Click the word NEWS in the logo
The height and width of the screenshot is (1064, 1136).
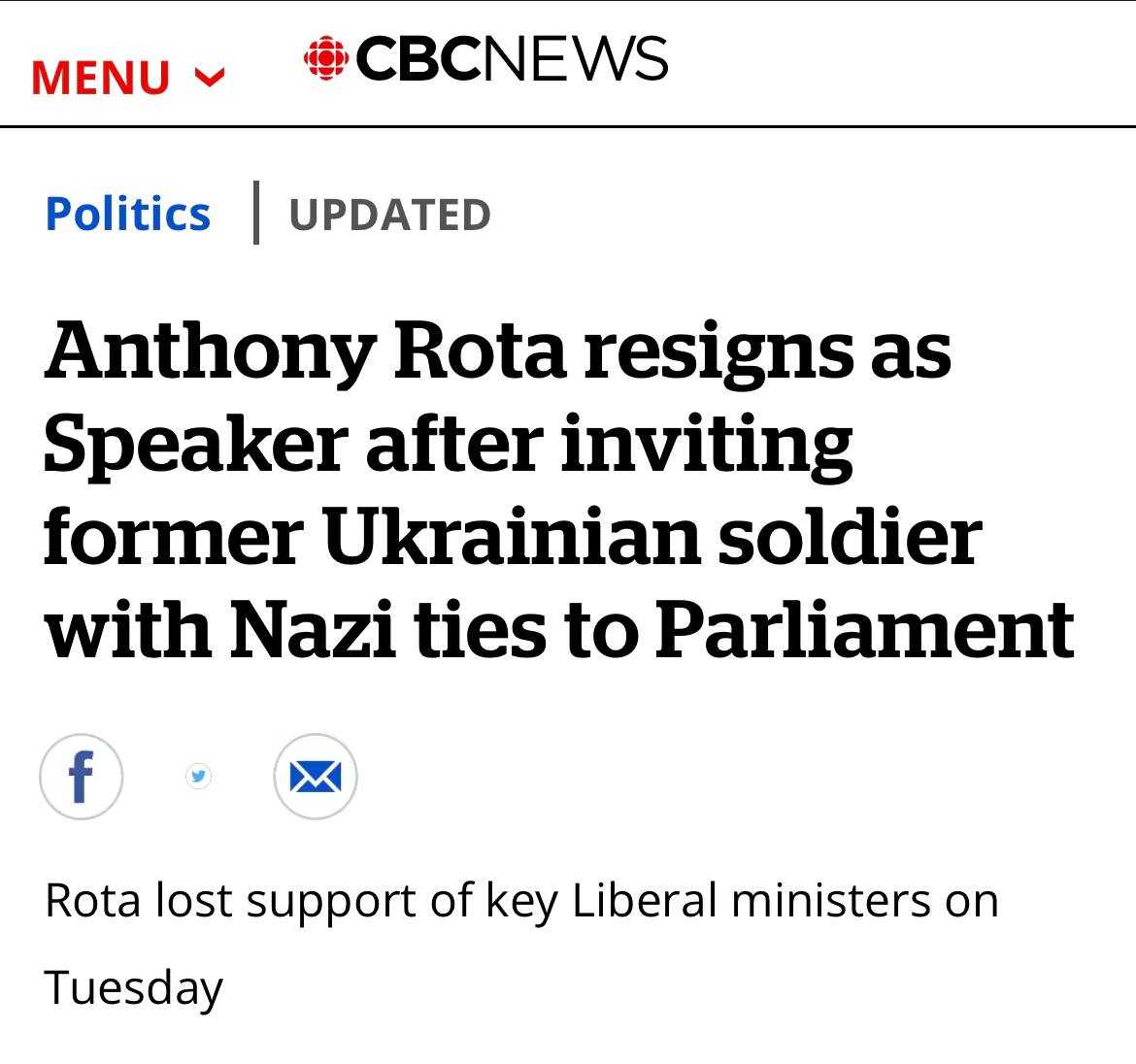click(x=576, y=58)
